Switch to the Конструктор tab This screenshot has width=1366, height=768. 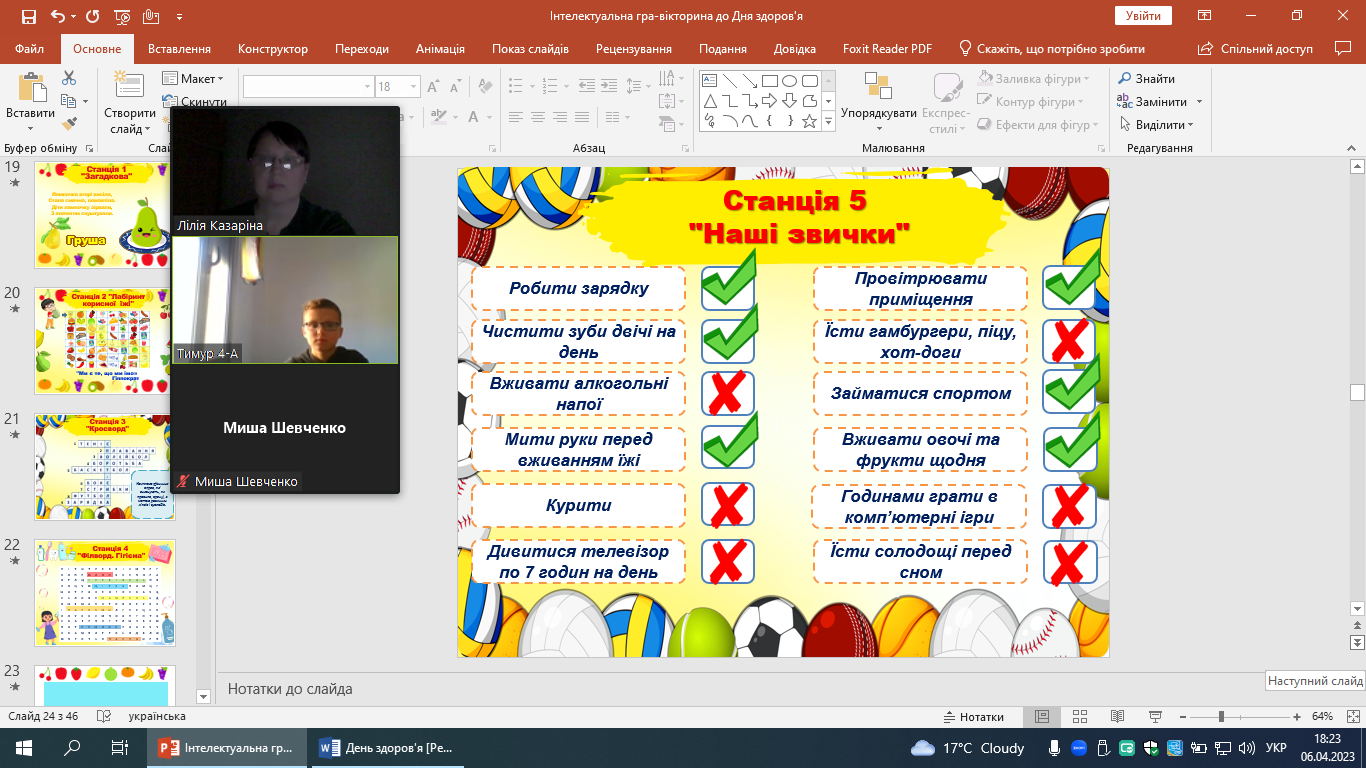point(273,49)
